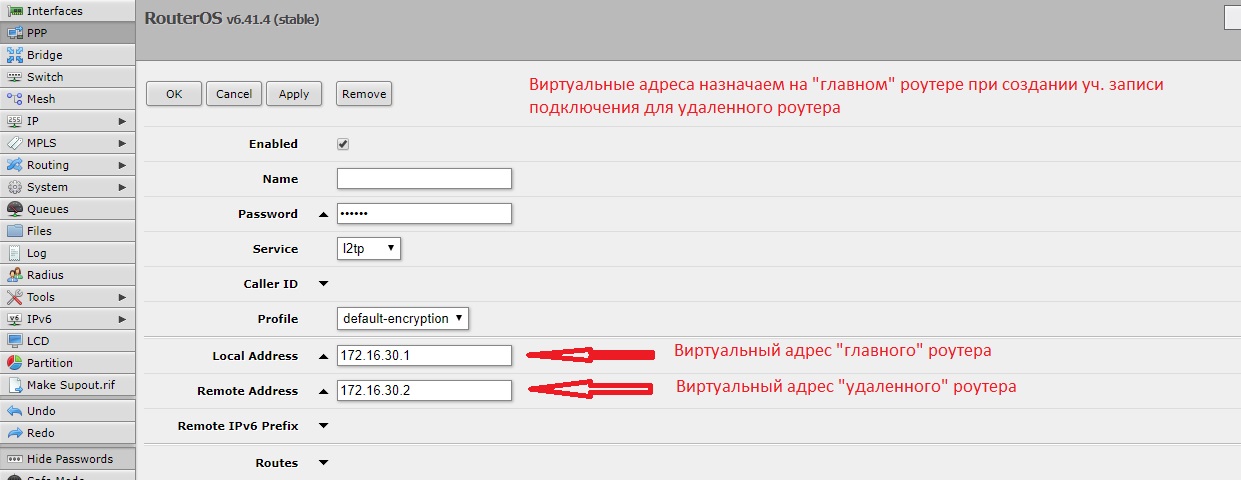Toggle the Enabled checkbox
The height and width of the screenshot is (480, 1241).
[x=343, y=144]
